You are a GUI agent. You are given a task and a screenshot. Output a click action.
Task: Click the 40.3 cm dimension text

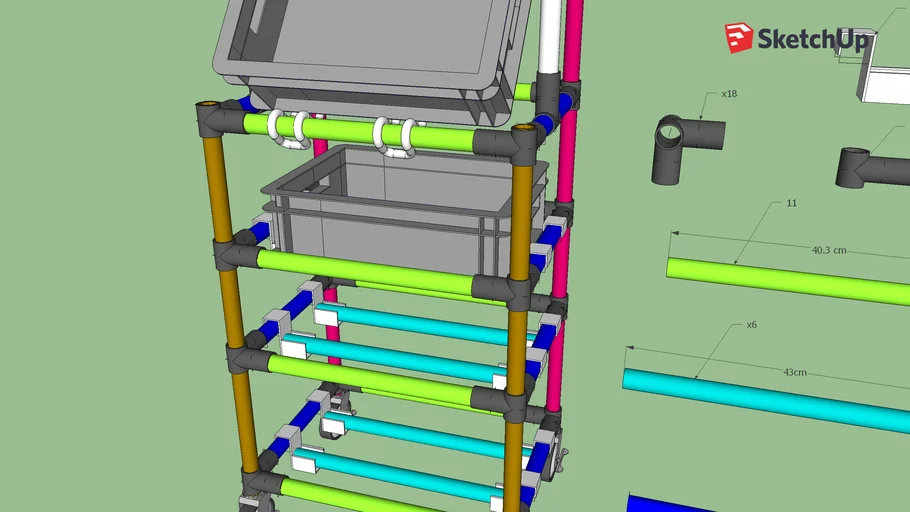tap(825, 250)
